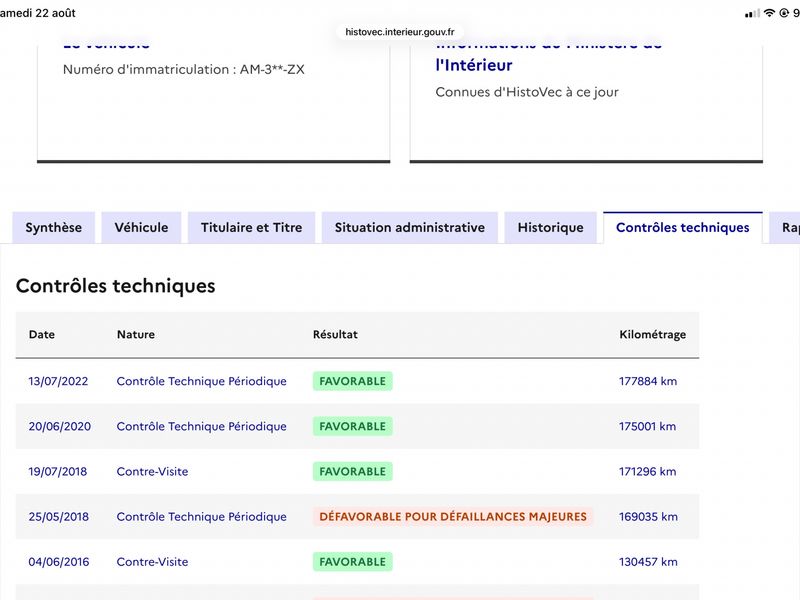Select the Situation administrative tab

[410, 228]
